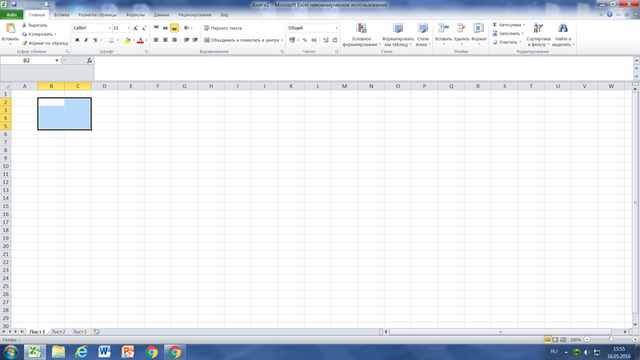The width and height of the screenshot is (640, 360).
Task: Toggle italic formatting
Action: (86, 40)
